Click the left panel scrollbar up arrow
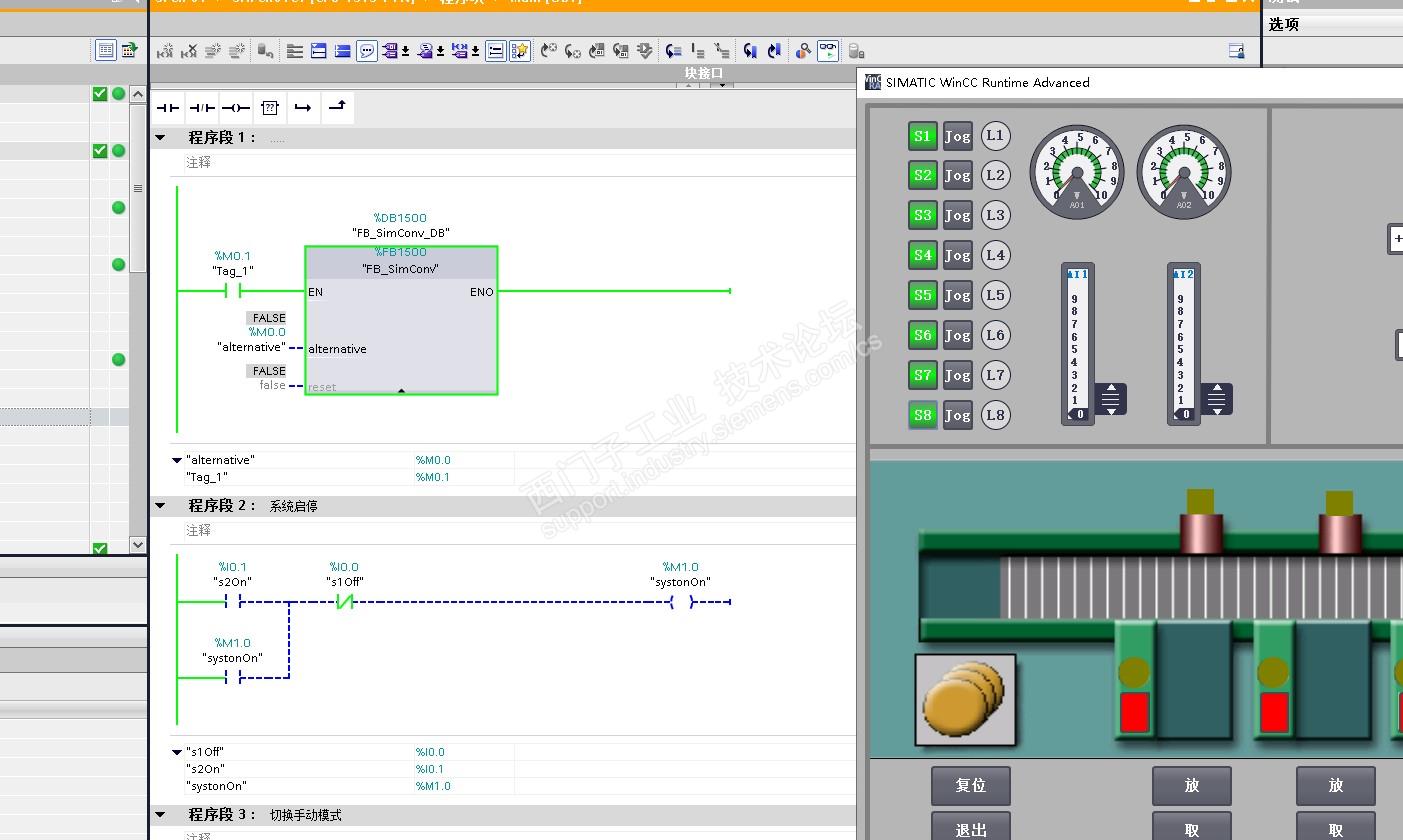1403x840 pixels. 138,95
